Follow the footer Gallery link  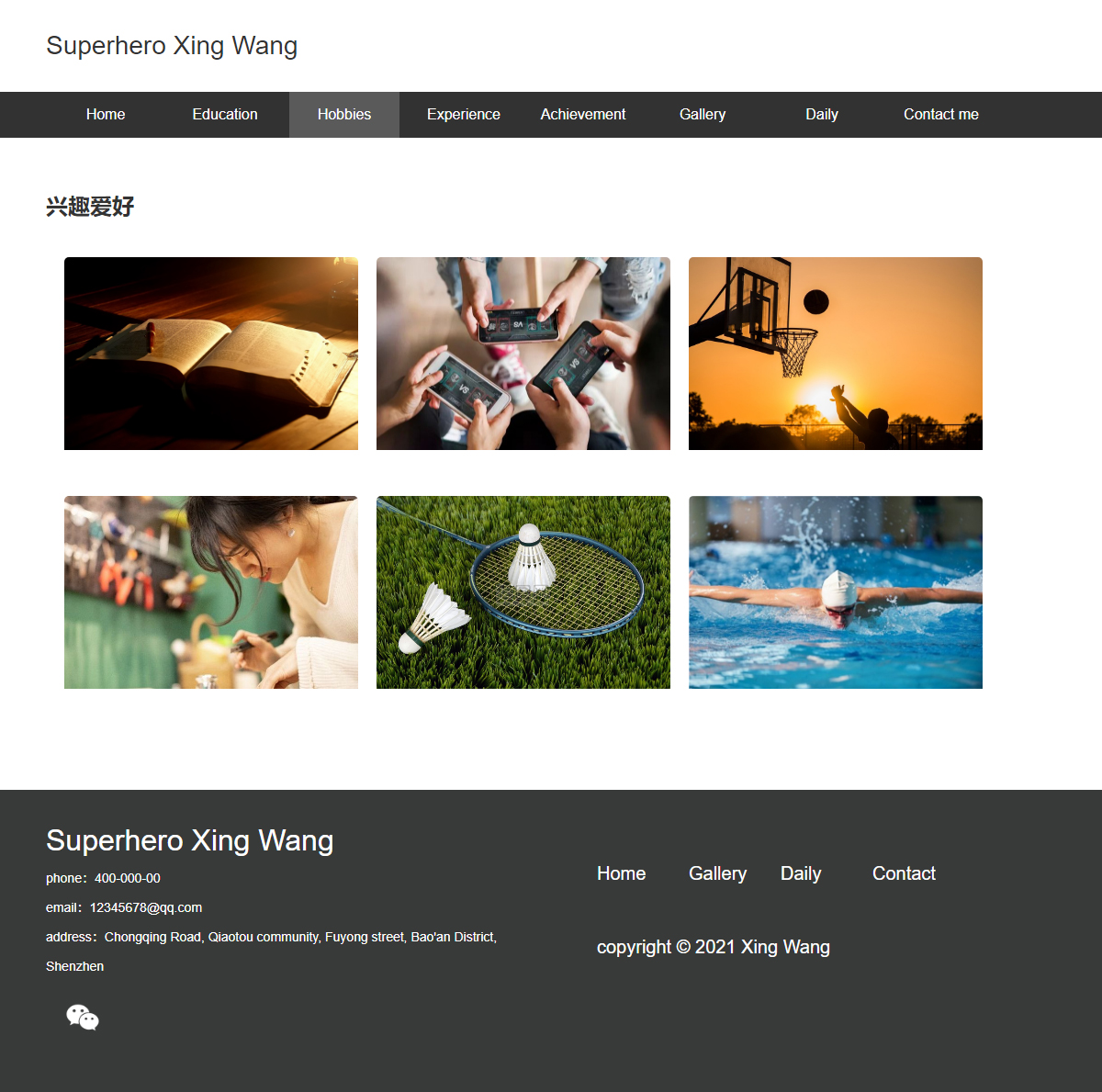(x=718, y=873)
